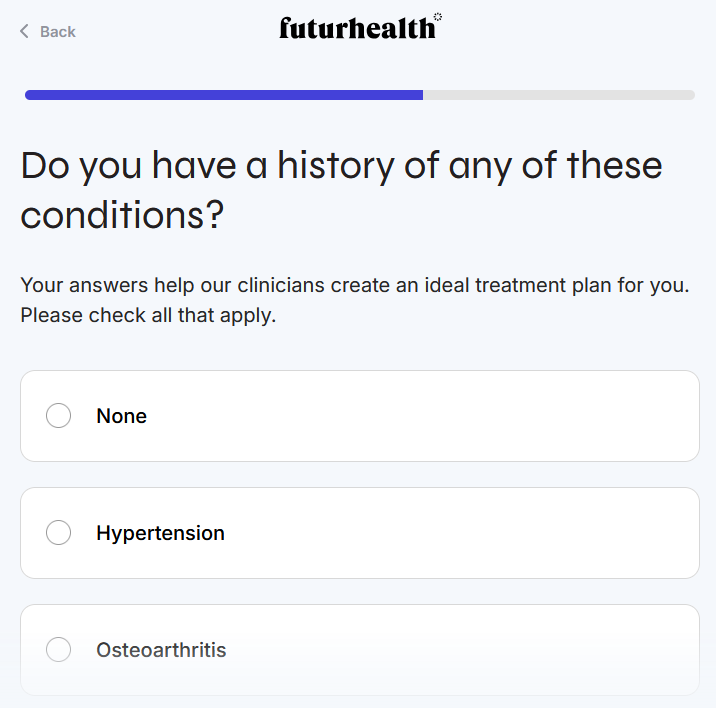Select the Hypertension radio circle
Screen dimensions: 716x708
click(59, 533)
